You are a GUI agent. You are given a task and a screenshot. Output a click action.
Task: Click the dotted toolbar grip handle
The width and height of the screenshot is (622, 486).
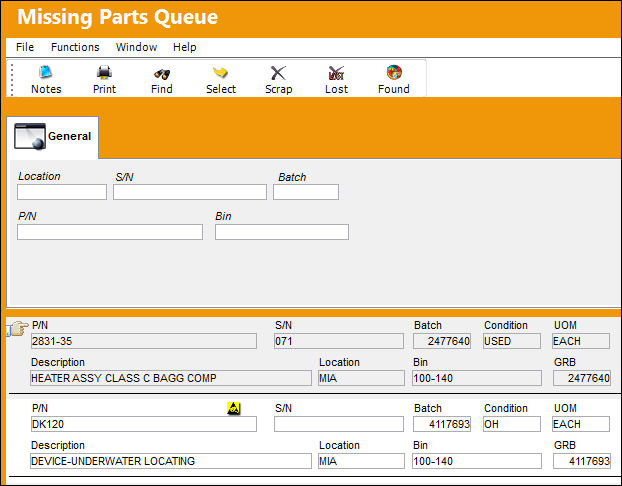(12, 79)
